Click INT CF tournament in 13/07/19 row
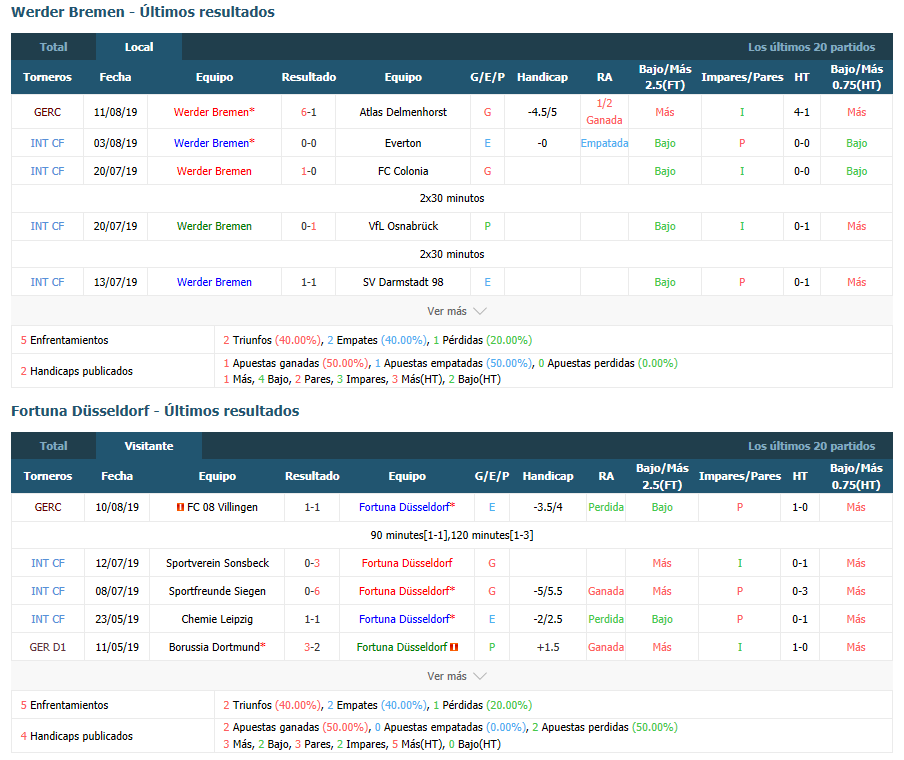Screen dimensions: 904x760 47,282
